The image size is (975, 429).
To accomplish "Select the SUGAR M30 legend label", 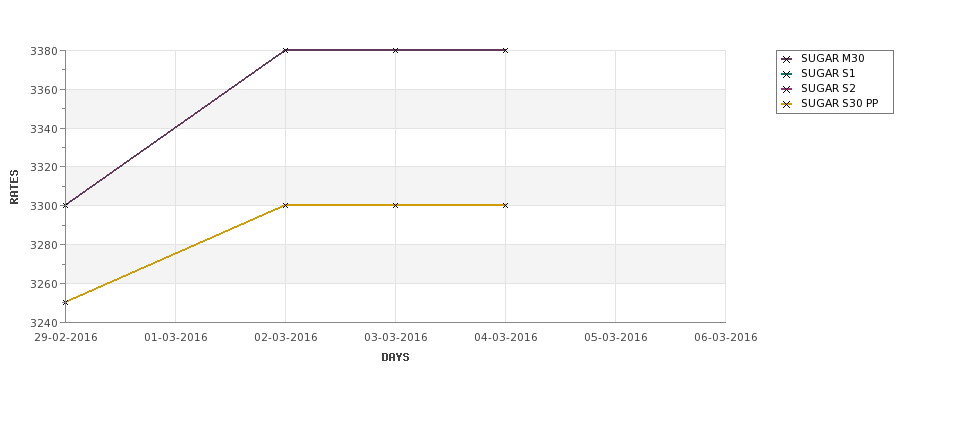I will point(833,58).
